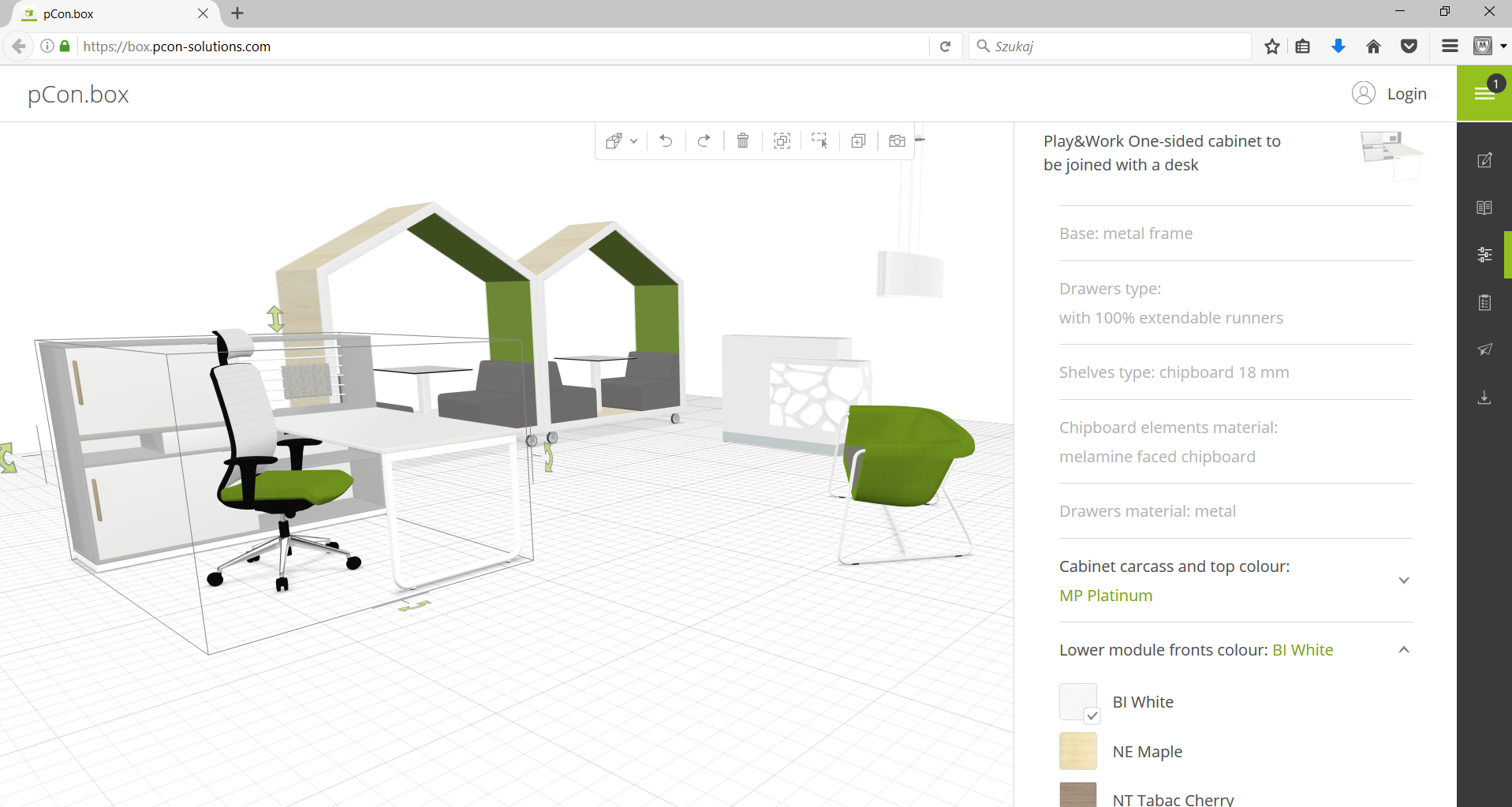This screenshot has height=807, width=1512.
Task: Click 'with 100% extendable runners' text
Action: click(1170, 318)
